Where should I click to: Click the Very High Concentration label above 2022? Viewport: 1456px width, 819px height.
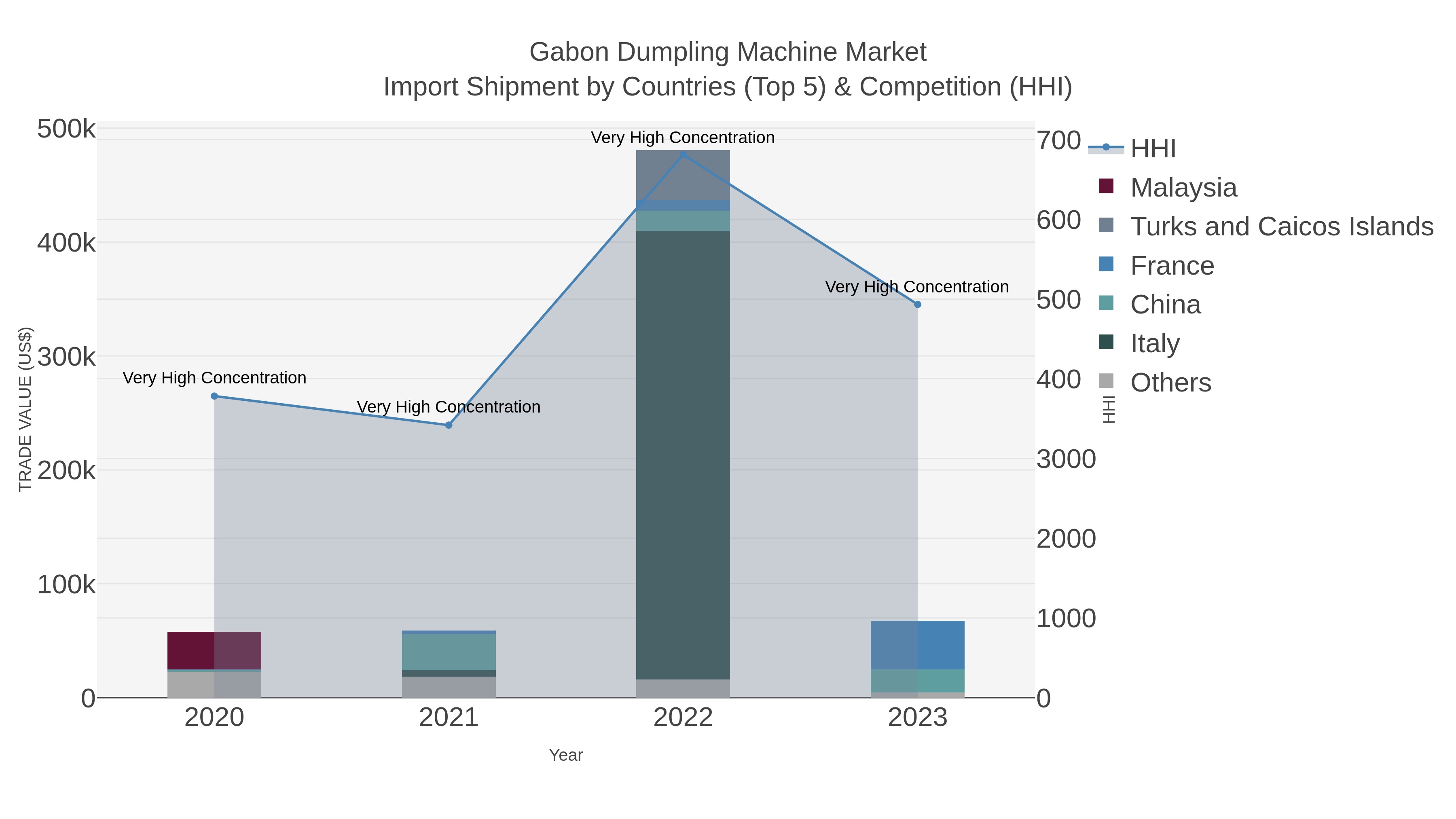tap(683, 138)
